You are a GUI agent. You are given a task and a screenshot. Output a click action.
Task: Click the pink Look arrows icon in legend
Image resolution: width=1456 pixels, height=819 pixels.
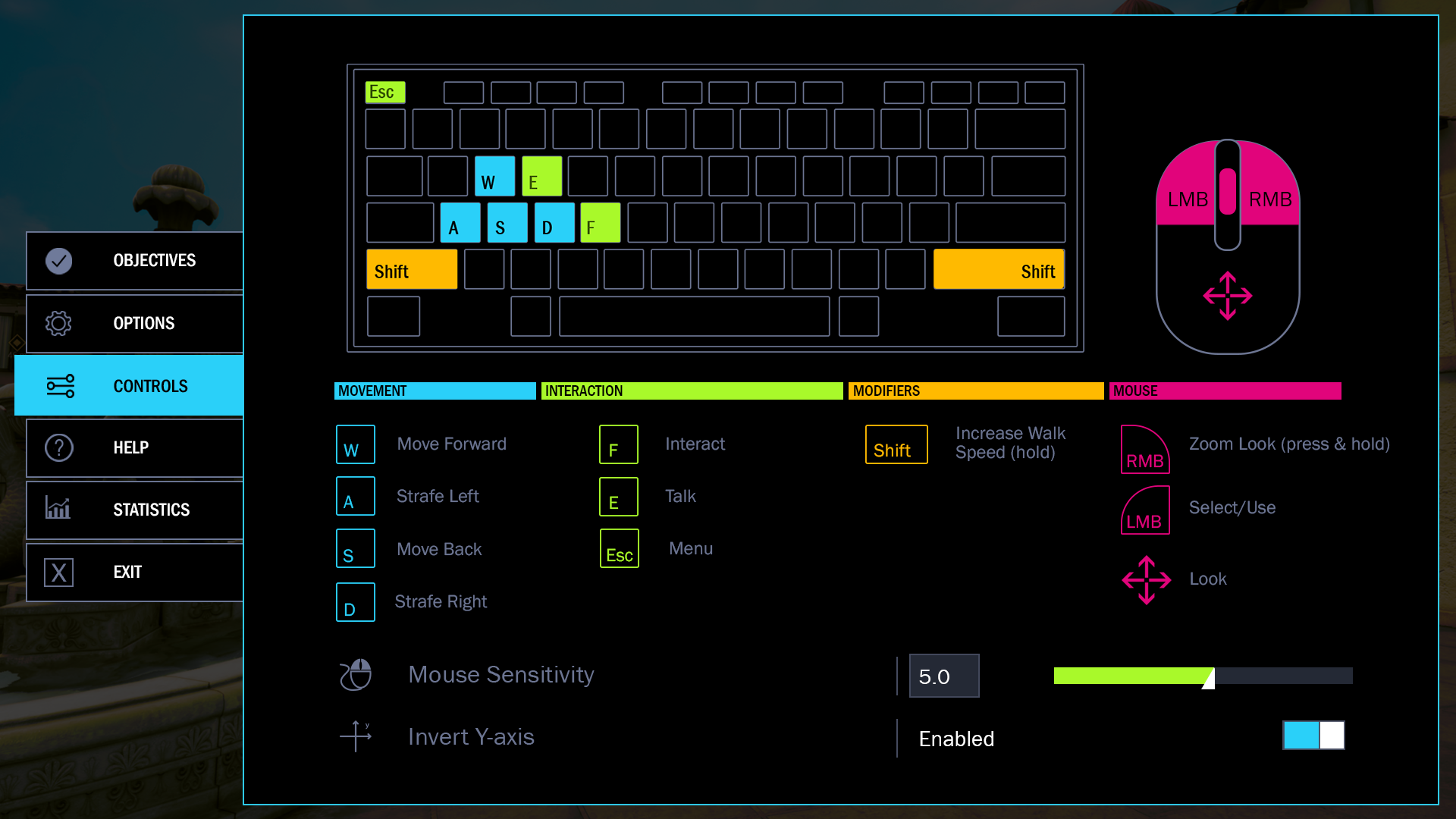(1146, 580)
